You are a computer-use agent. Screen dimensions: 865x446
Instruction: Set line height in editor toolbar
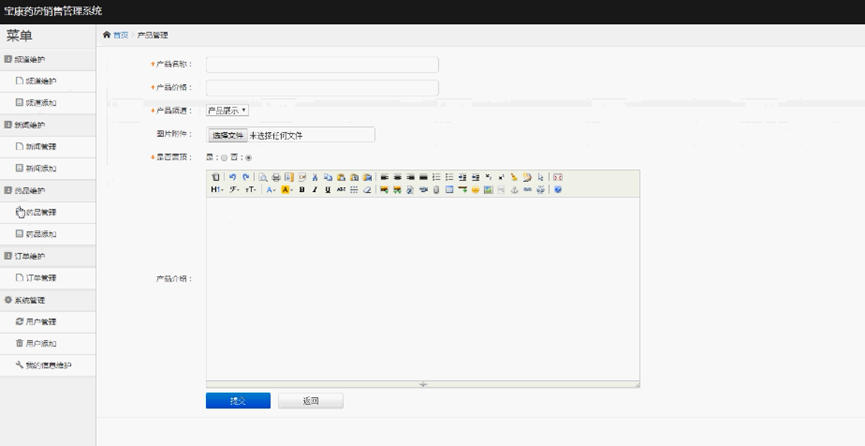(354, 190)
